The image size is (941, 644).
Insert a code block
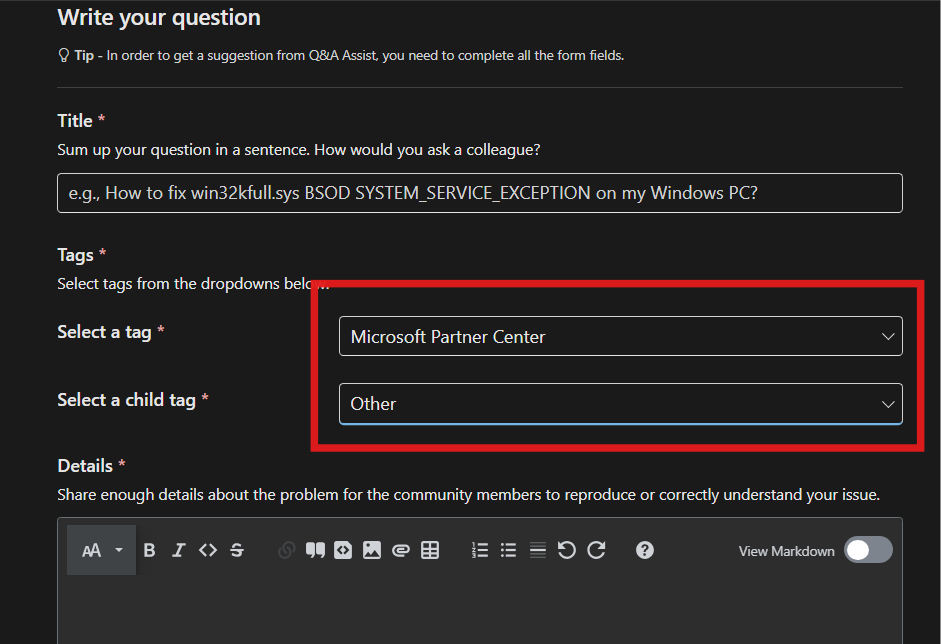[x=343, y=550]
